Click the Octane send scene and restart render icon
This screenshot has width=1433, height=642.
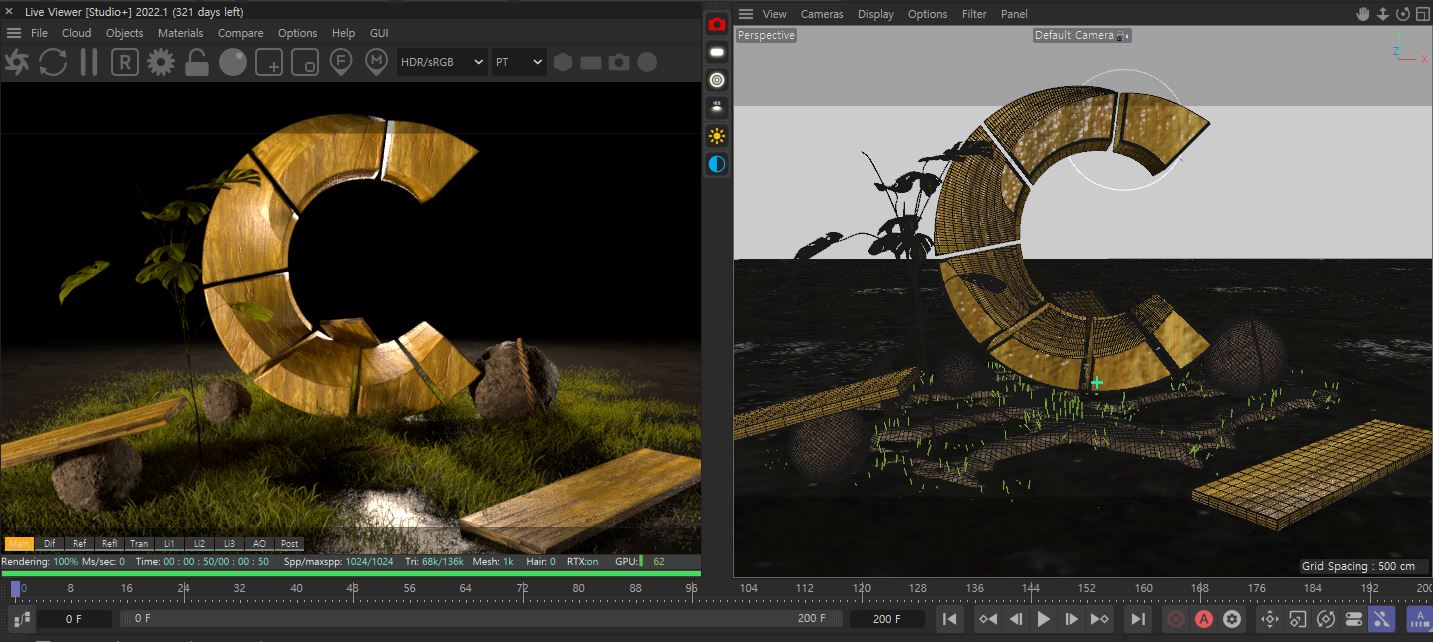coord(17,62)
